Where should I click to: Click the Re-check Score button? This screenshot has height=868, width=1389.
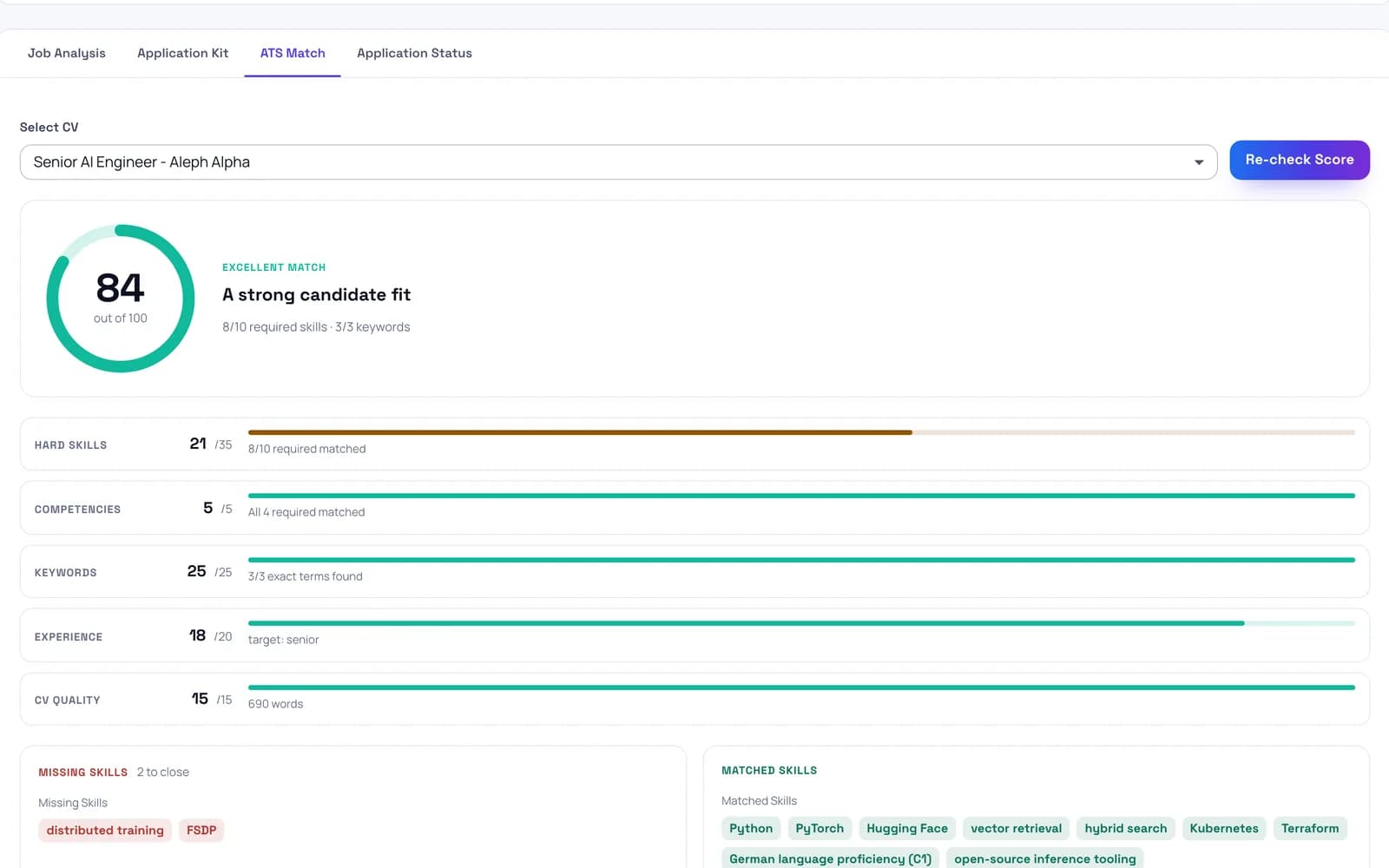[1300, 160]
